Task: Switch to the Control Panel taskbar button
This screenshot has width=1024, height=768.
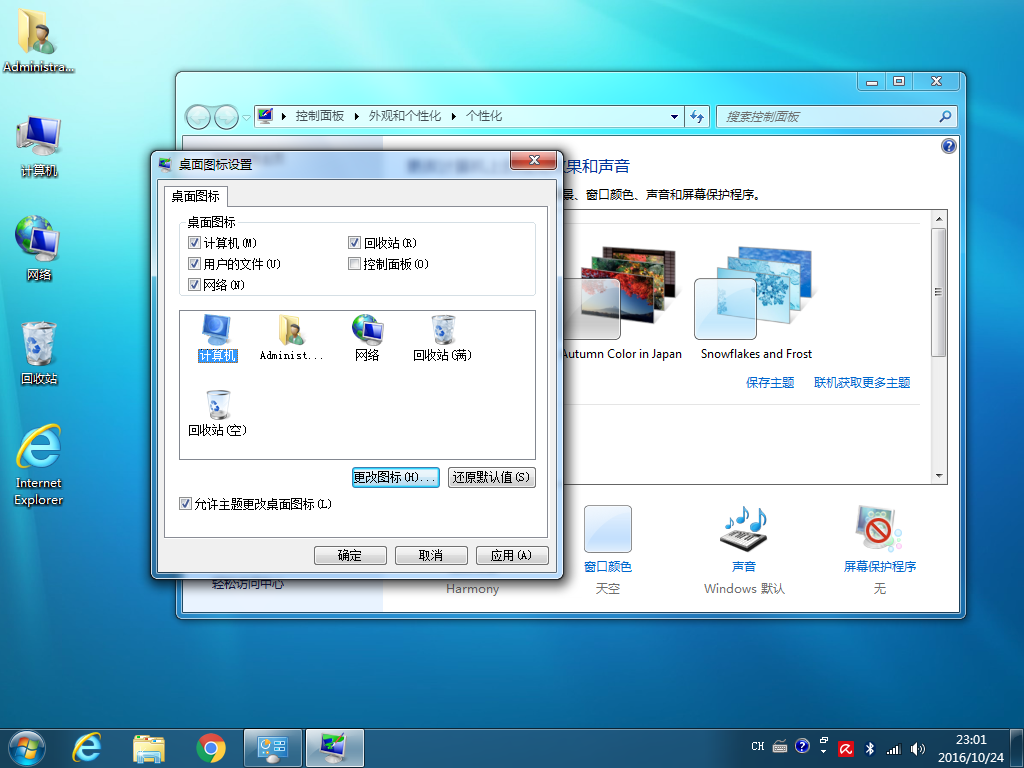Action: pos(273,748)
